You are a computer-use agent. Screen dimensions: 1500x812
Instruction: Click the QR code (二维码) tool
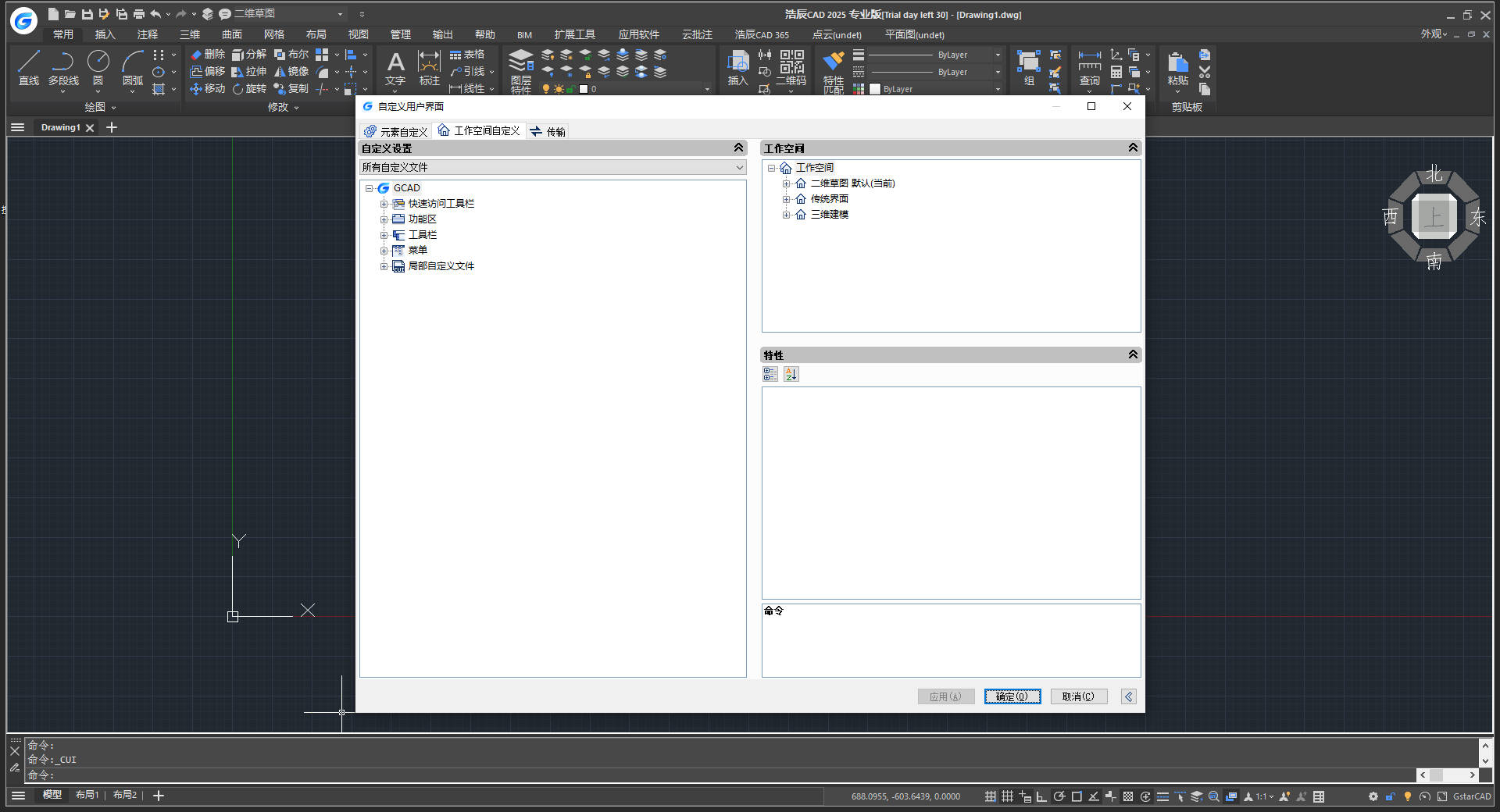pos(791,68)
